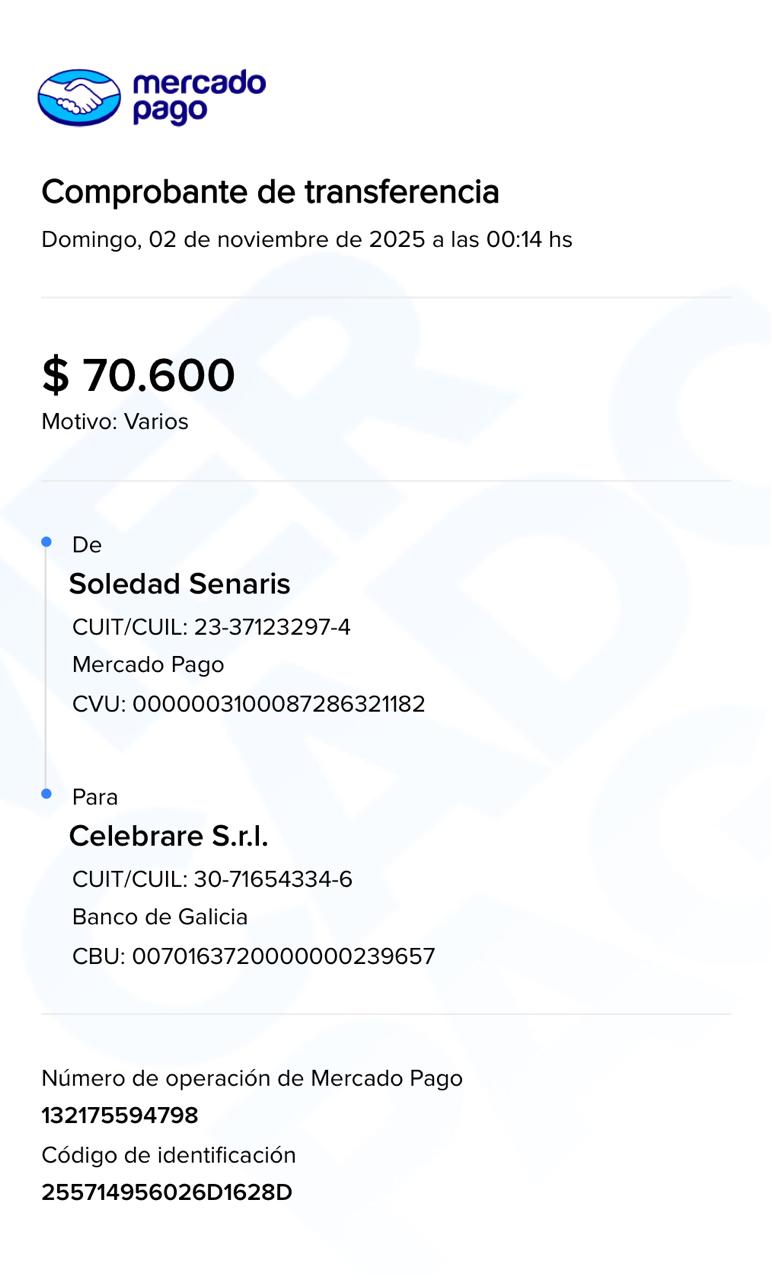Click the Motivo: Varios label
This screenshot has height=1280, width=772.
coord(115,422)
